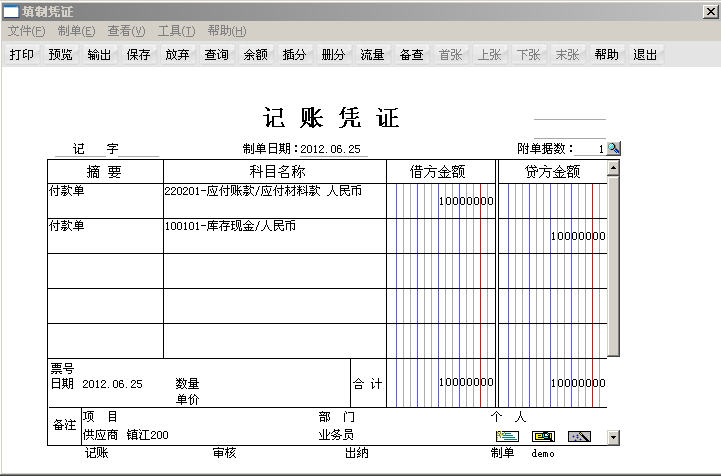Open the 工具(T) menu
The width and height of the screenshot is (721, 476).
click(x=176, y=31)
